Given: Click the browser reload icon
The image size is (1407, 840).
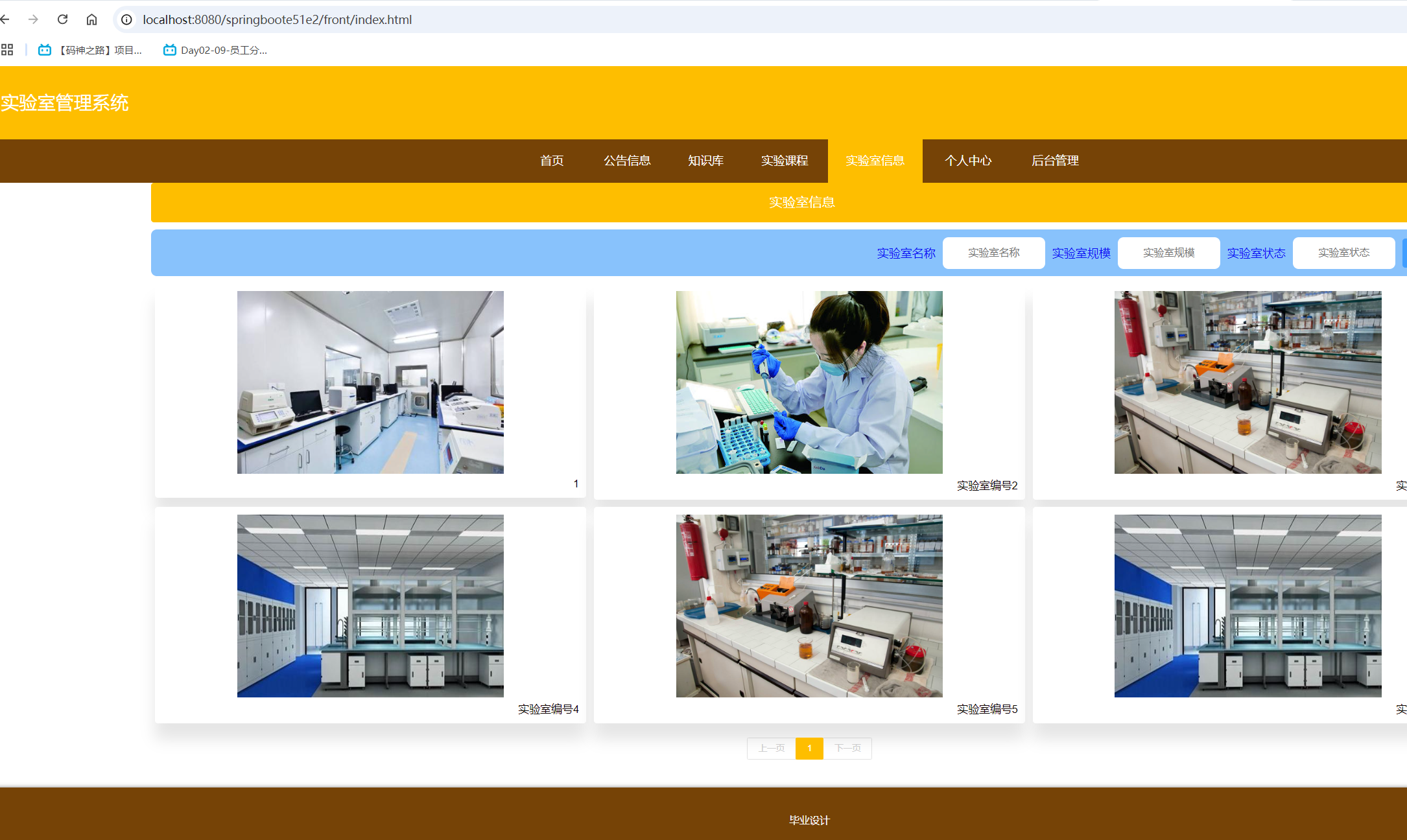Looking at the screenshot, I should pyautogui.click(x=62, y=19).
